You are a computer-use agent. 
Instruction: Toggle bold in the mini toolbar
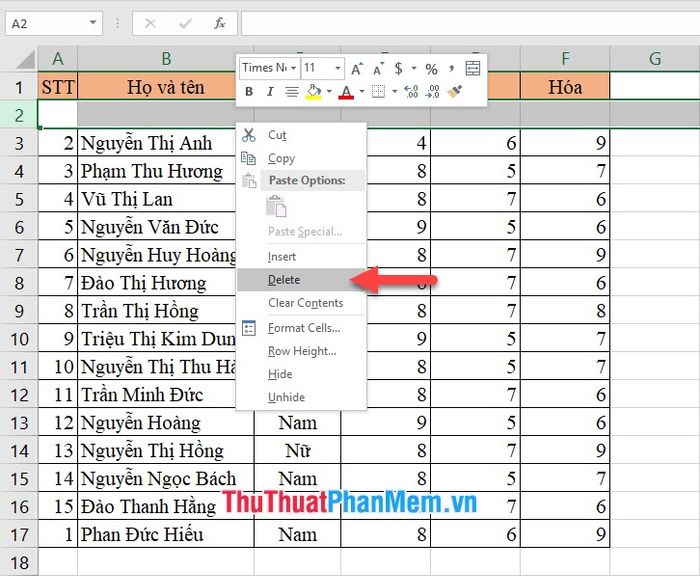(x=249, y=92)
